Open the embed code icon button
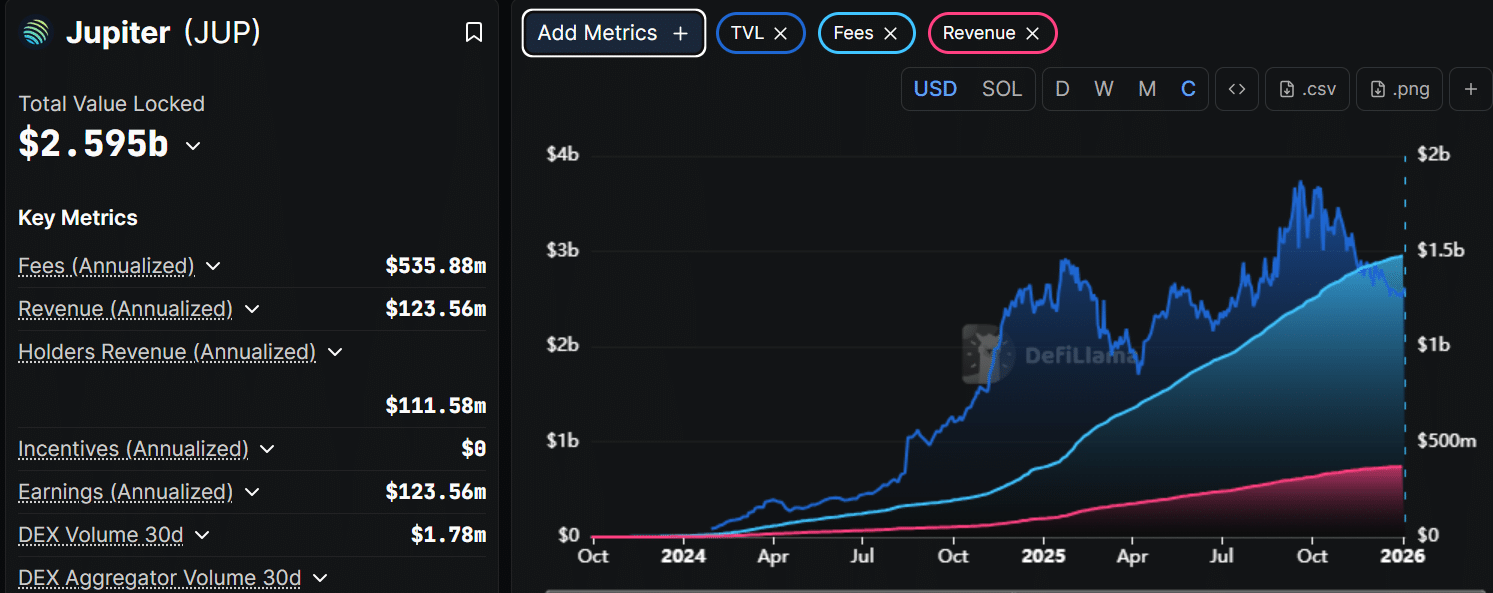 pos(1237,89)
